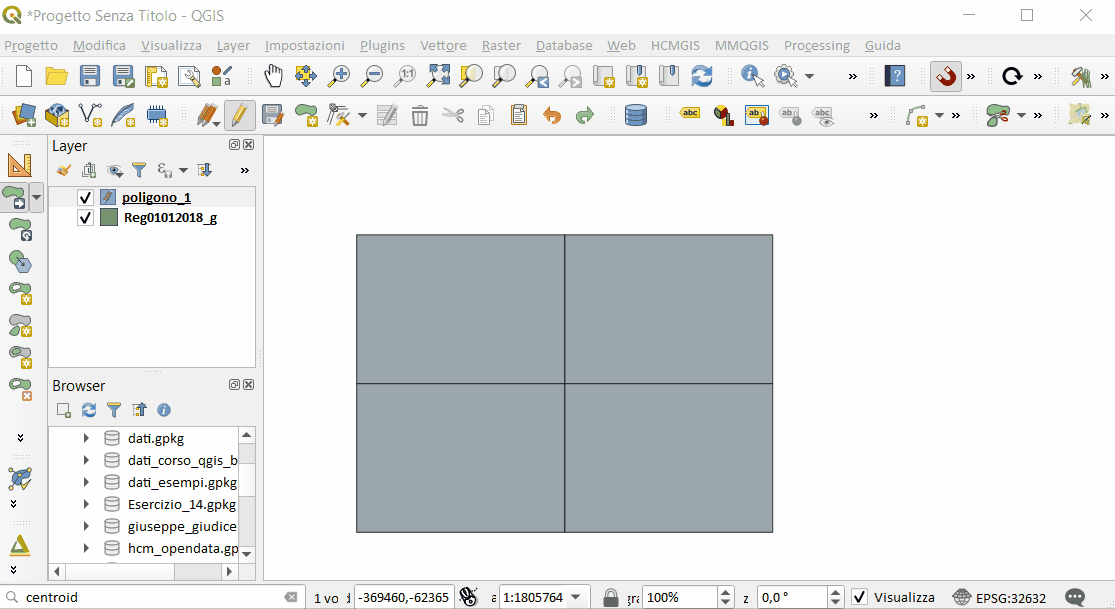
Task: Click the Save Project floppy icon
Action: tap(90, 76)
